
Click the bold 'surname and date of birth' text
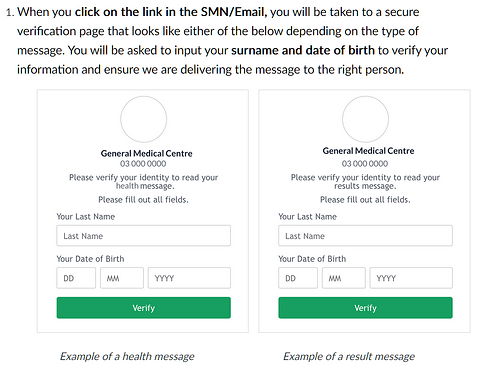coord(303,50)
